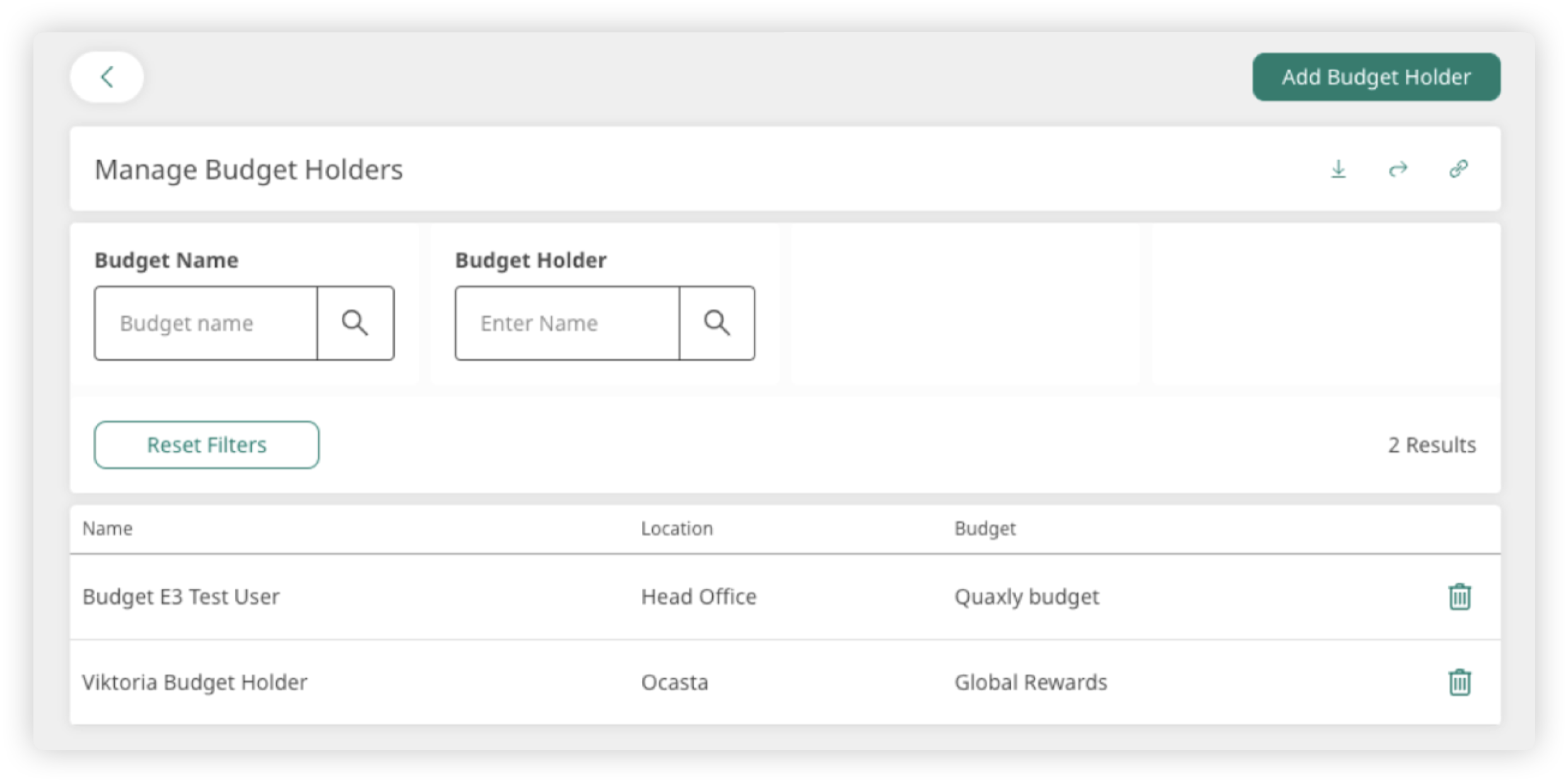Delete Viktoria Budget Holder row
The width and height of the screenshot is (1568, 783).
pyautogui.click(x=1460, y=682)
